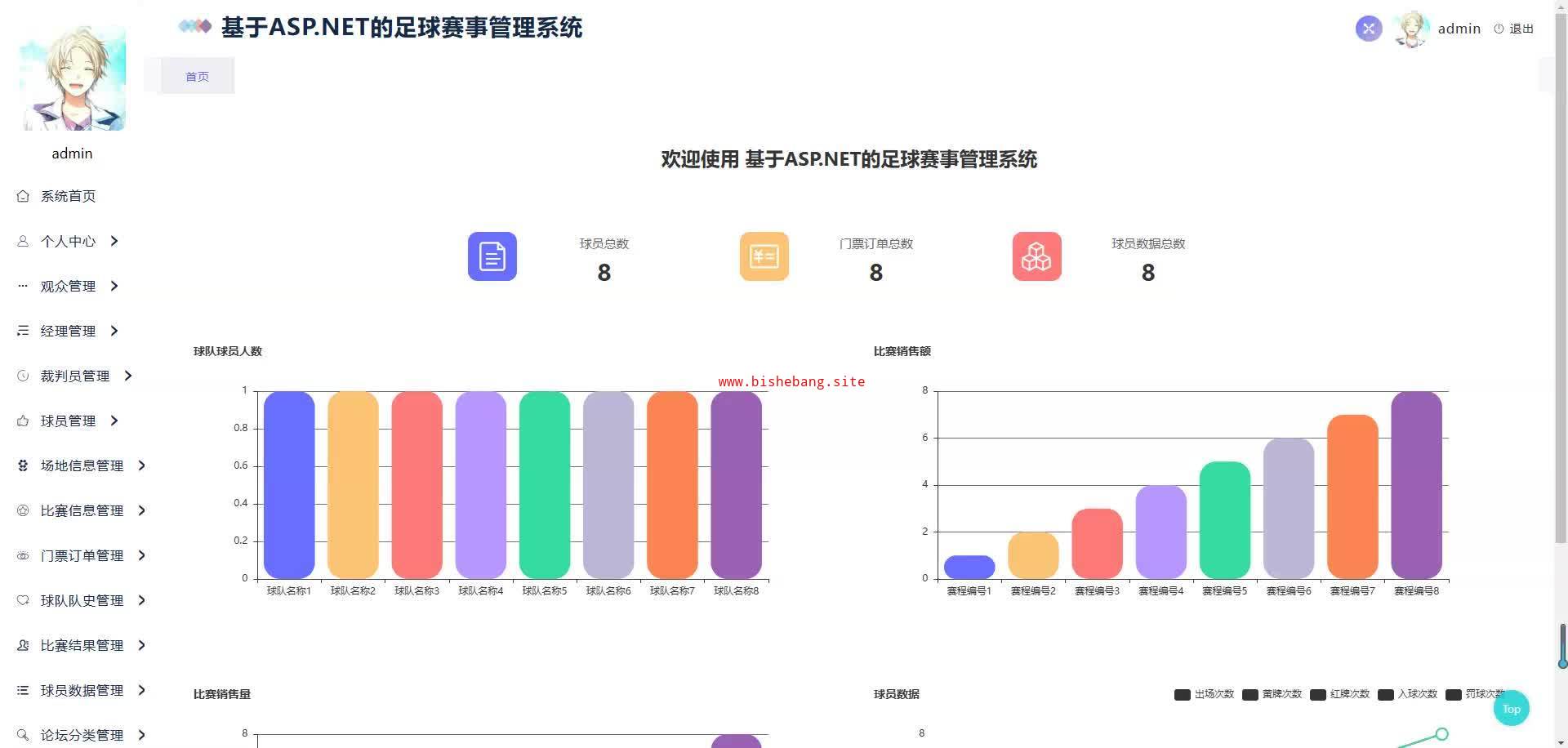Click the 赛程编号1 short blue bar in 比赛销售额

(969, 567)
